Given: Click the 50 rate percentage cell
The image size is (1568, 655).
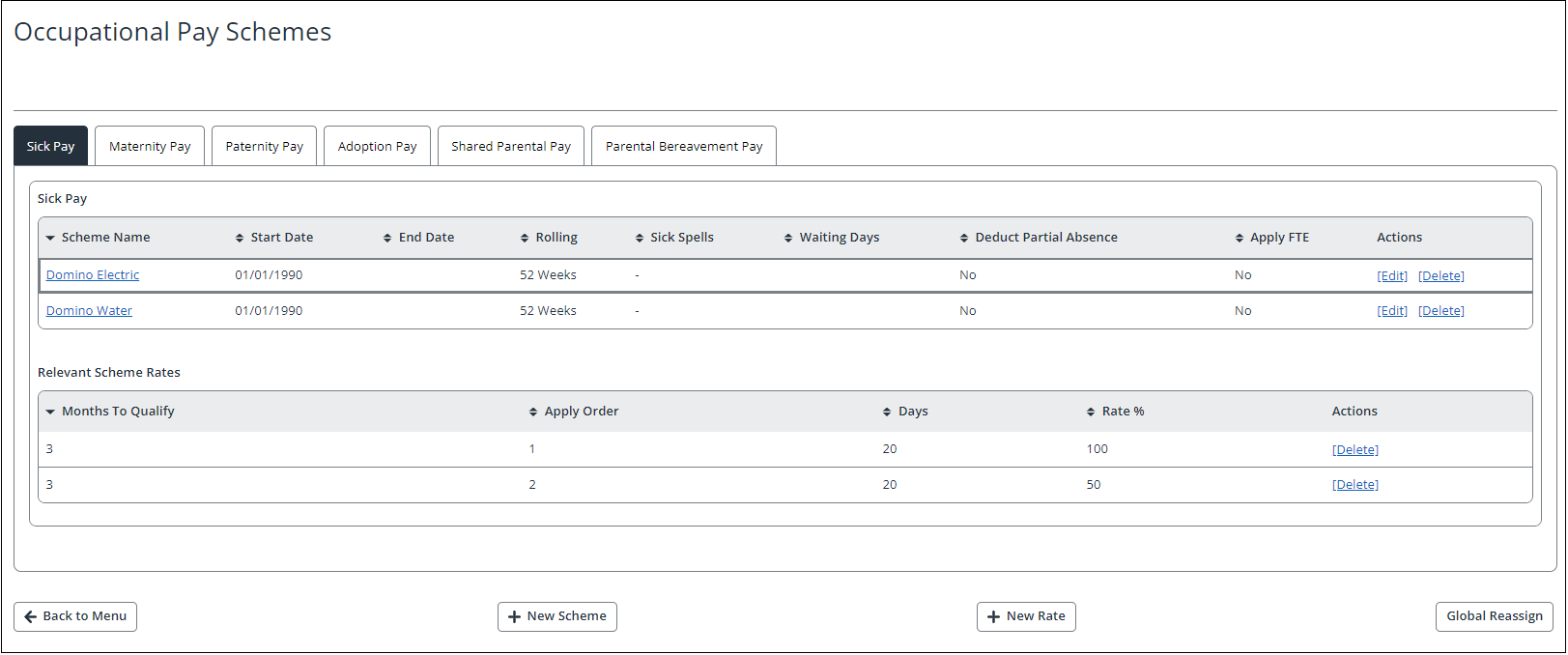Looking at the screenshot, I should [1094, 485].
